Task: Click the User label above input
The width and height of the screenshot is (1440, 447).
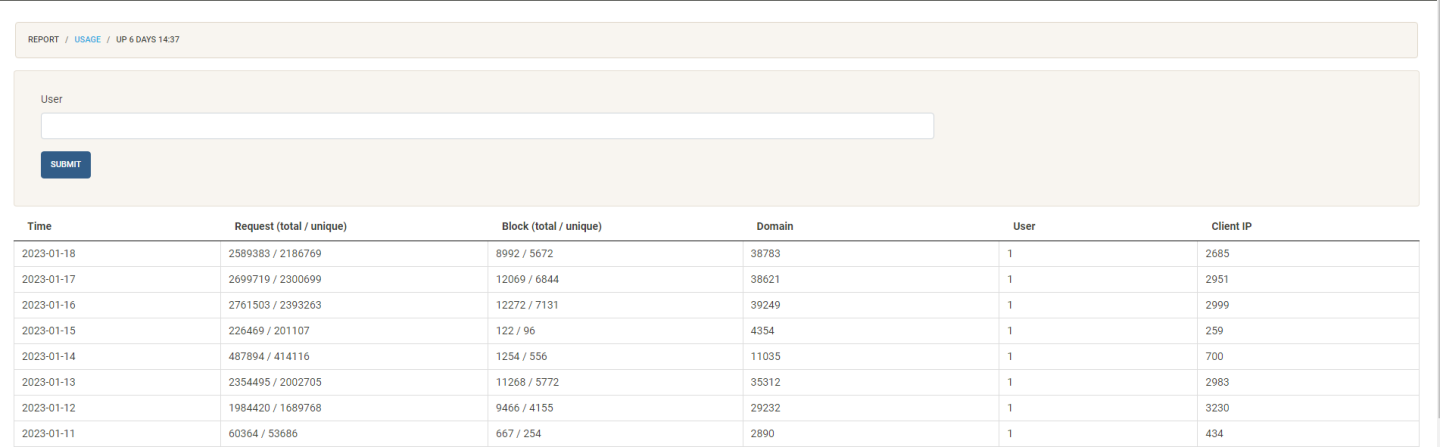Action: [52, 99]
